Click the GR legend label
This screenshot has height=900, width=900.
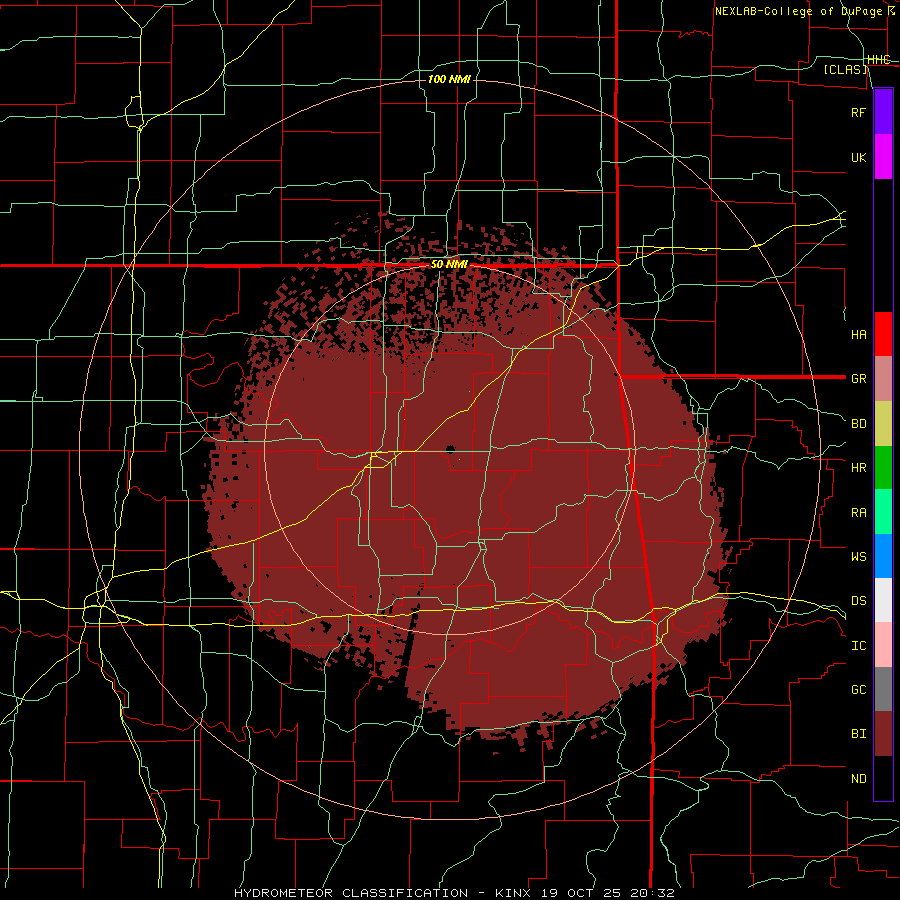tap(858, 379)
